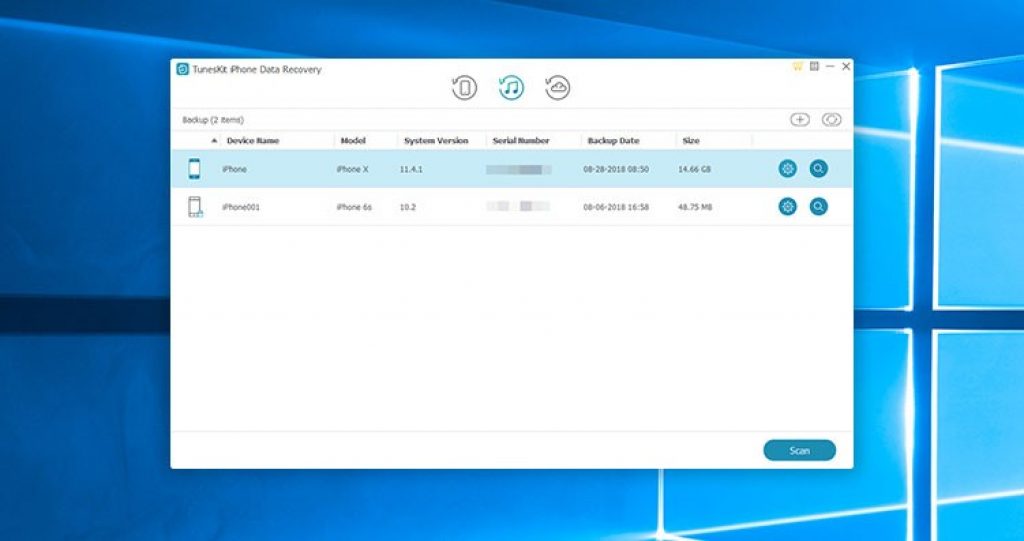The height and width of the screenshot is (541, 1024).
Task: Select the device name 'iPhone' cell
Action: [x=234, y=169]
